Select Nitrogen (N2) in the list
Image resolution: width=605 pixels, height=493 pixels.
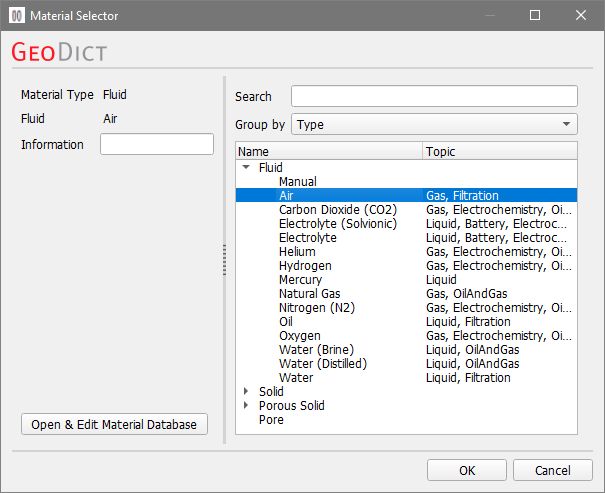click(x=317, y=307)
